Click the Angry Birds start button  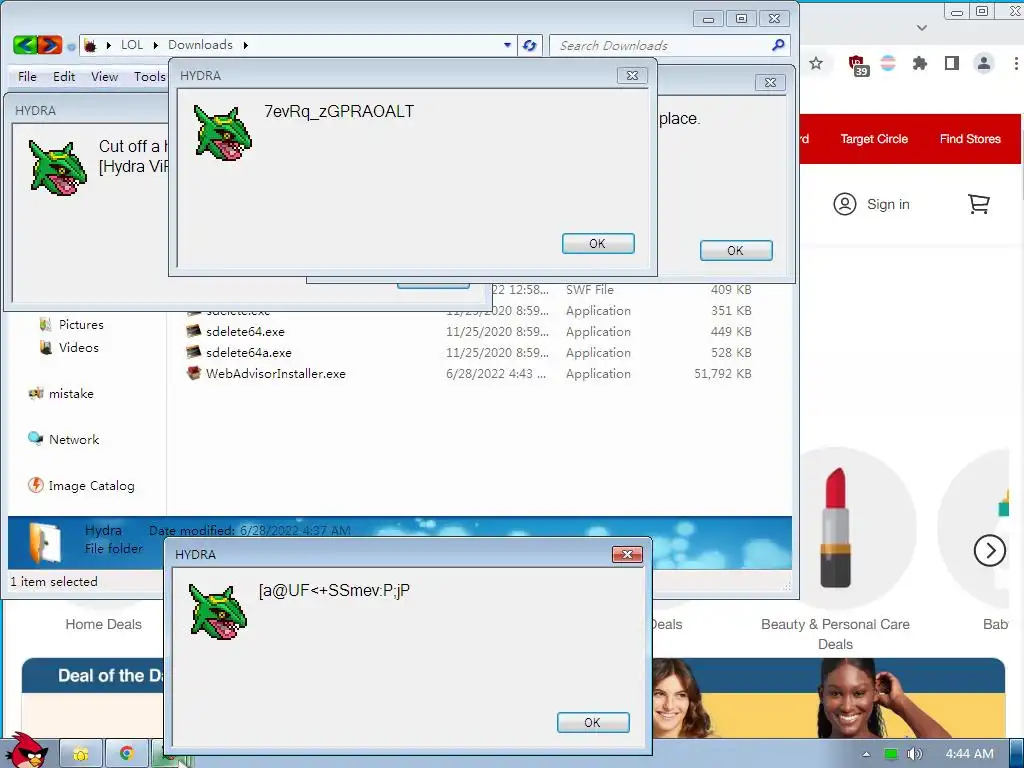click(x=27, y=750)
